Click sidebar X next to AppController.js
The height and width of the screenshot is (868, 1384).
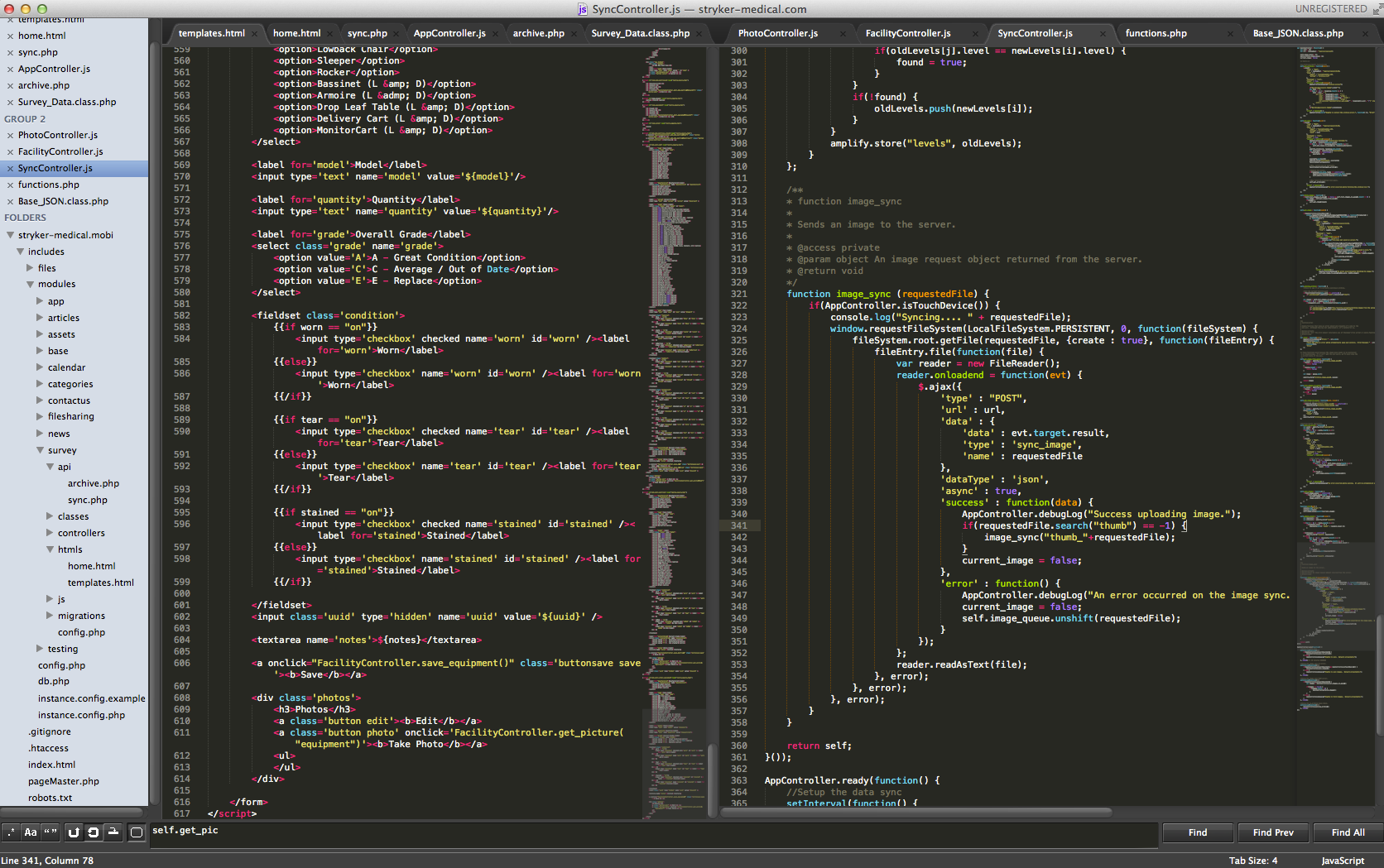(10, 70)
